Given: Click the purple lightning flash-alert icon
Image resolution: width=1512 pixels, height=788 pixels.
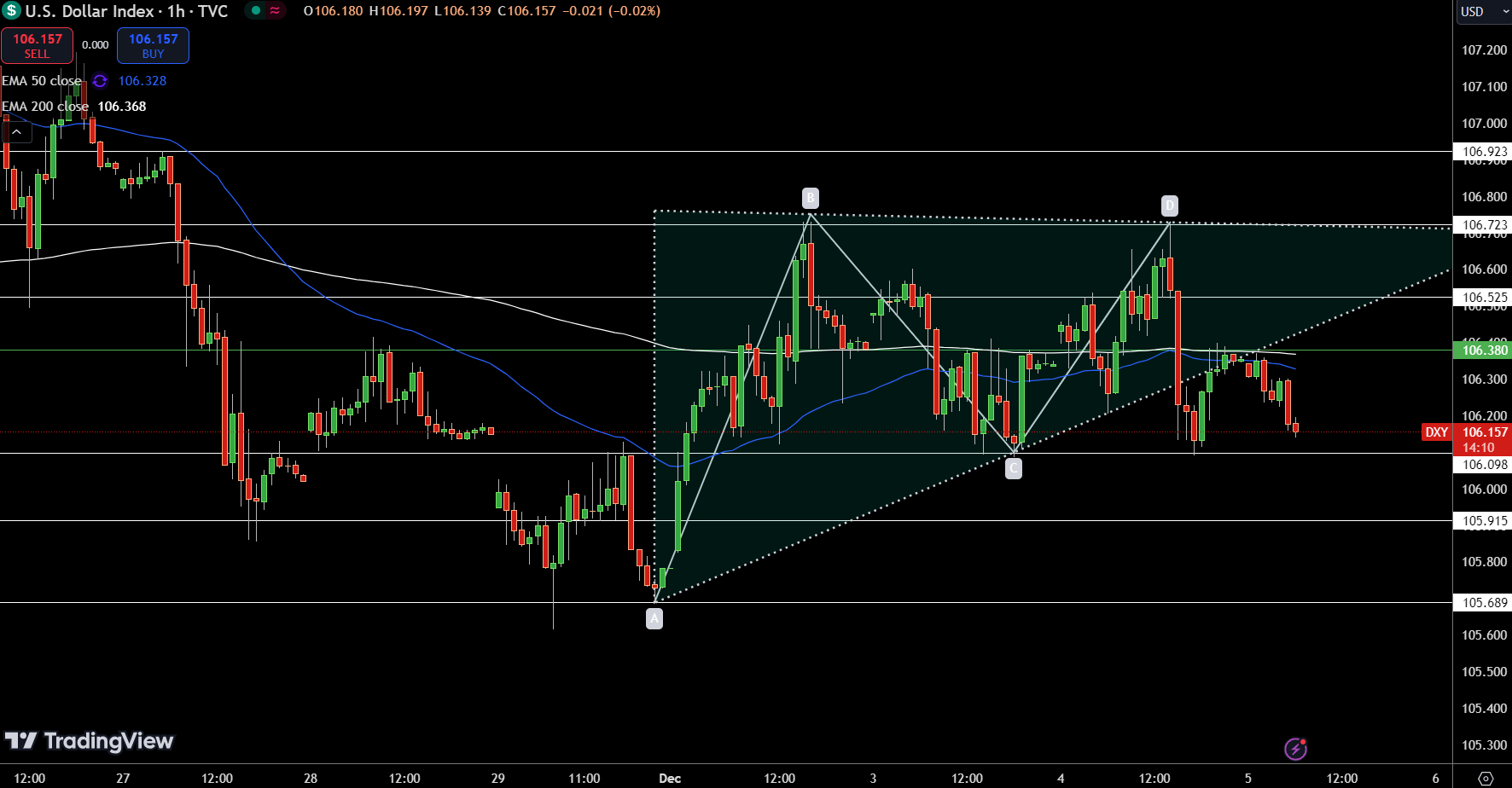Looking at the screenshot, I should tap(1295, 749).
